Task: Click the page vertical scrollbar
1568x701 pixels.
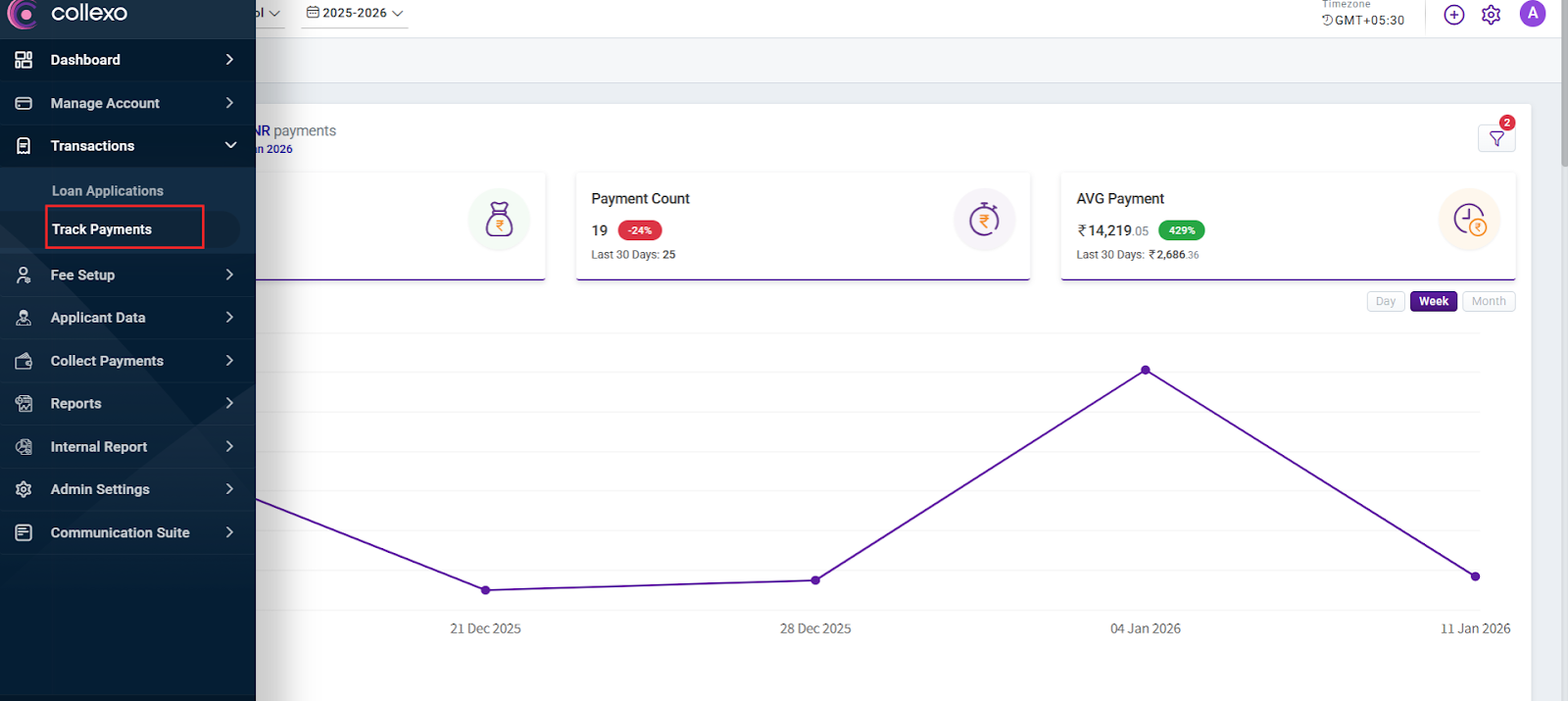Action: (1563, 98)
